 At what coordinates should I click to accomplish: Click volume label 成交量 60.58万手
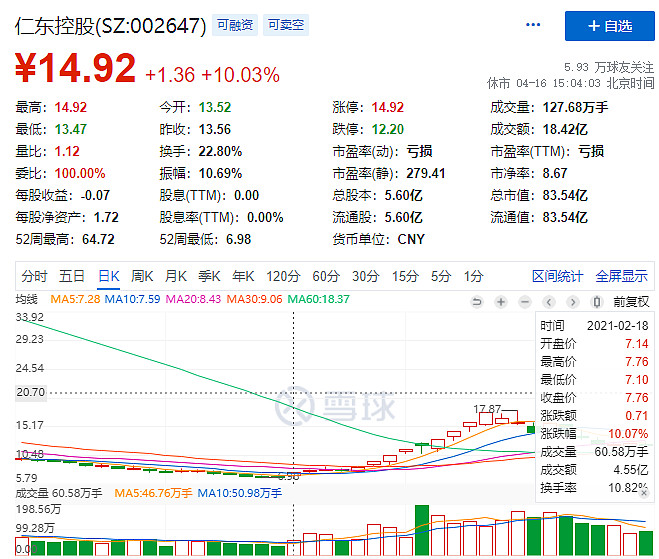pyautogui.click(x=59, y=493)
